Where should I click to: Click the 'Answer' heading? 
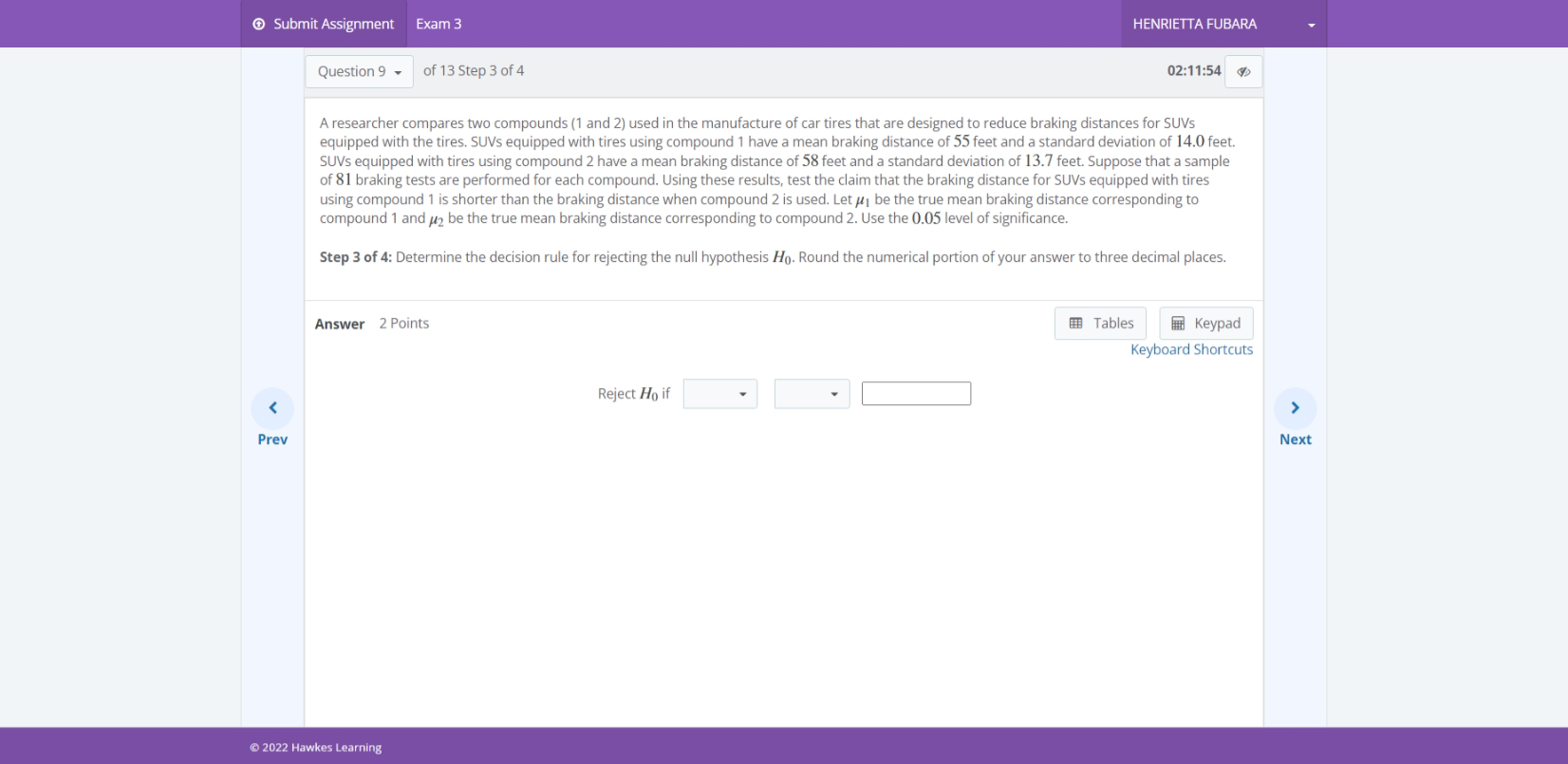[x=340, y=325]
